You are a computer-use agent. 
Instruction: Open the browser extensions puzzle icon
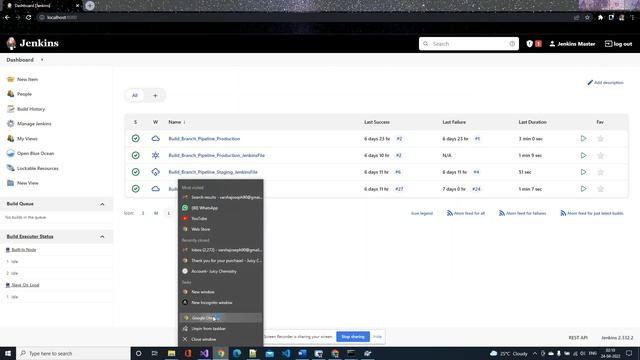coord(600,18)
